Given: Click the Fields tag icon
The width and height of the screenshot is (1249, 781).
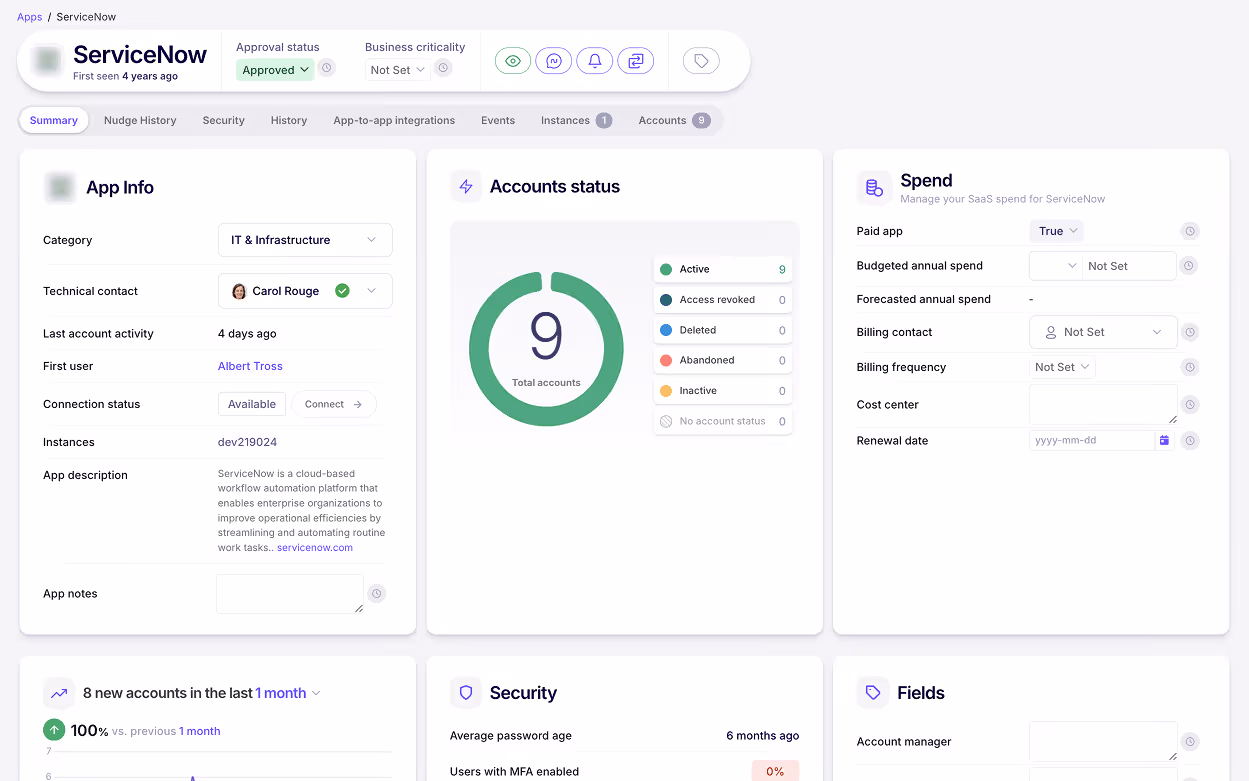Looking at the screenshot, I should coord(874,693).
